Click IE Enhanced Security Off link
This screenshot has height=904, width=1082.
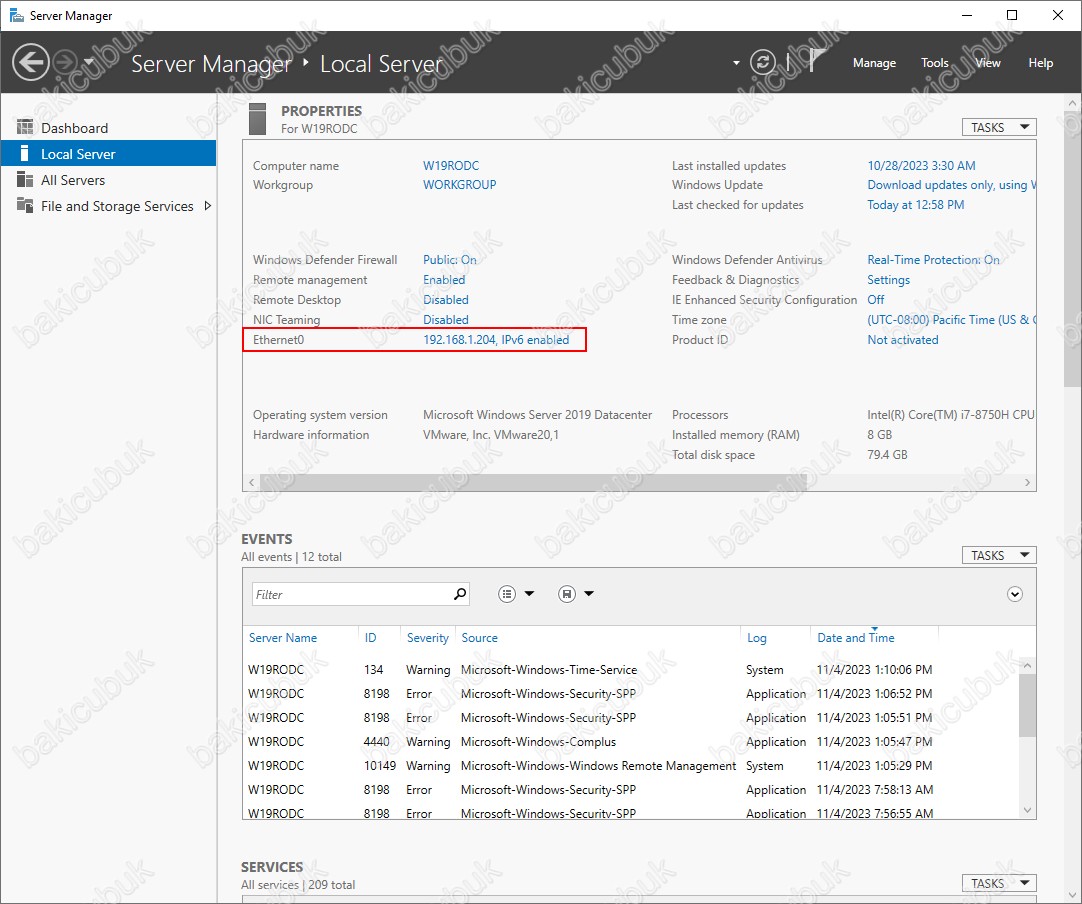click(x=876, y=299)
